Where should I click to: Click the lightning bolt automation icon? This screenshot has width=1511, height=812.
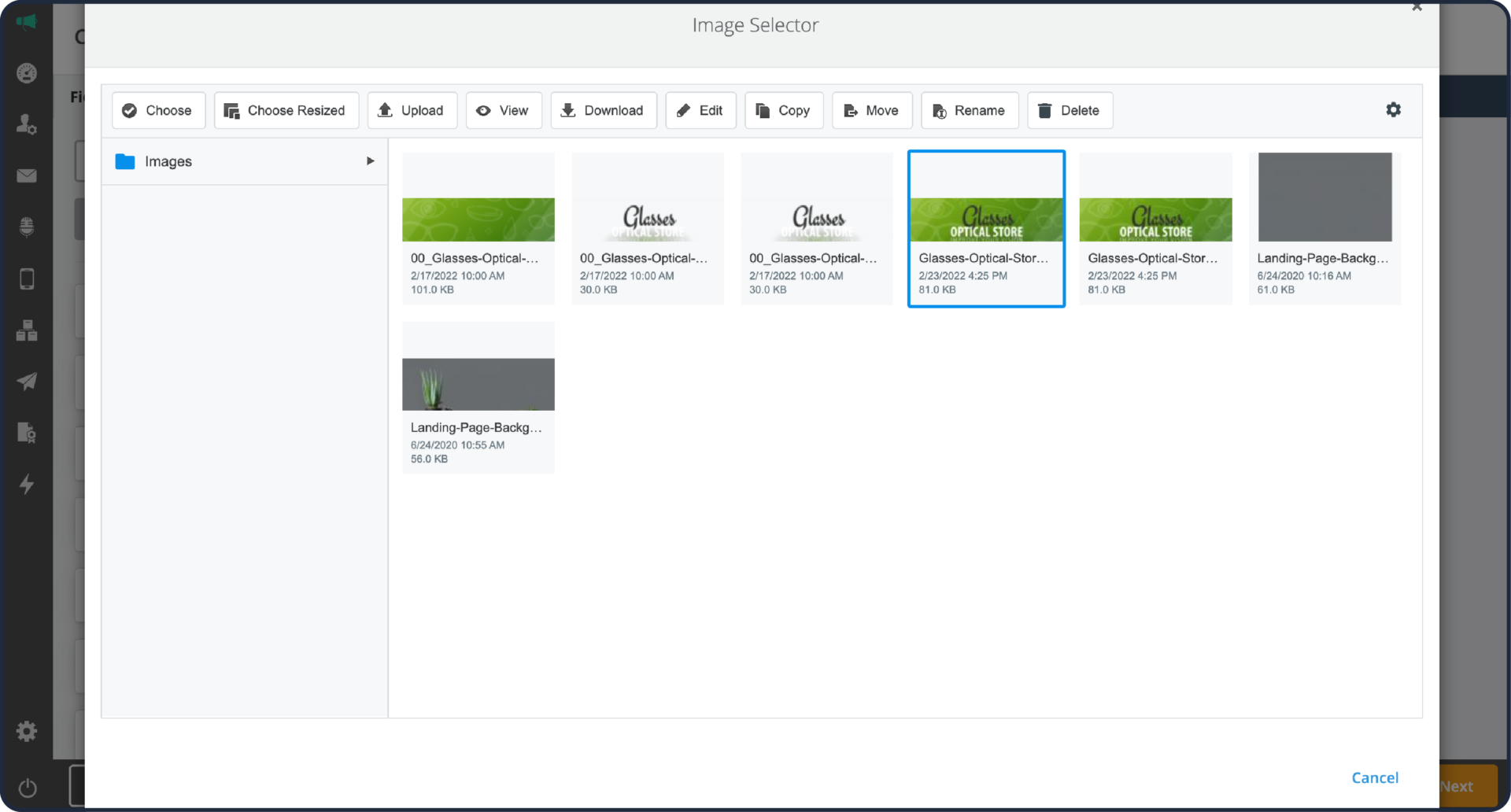click(x=27, y=485)
